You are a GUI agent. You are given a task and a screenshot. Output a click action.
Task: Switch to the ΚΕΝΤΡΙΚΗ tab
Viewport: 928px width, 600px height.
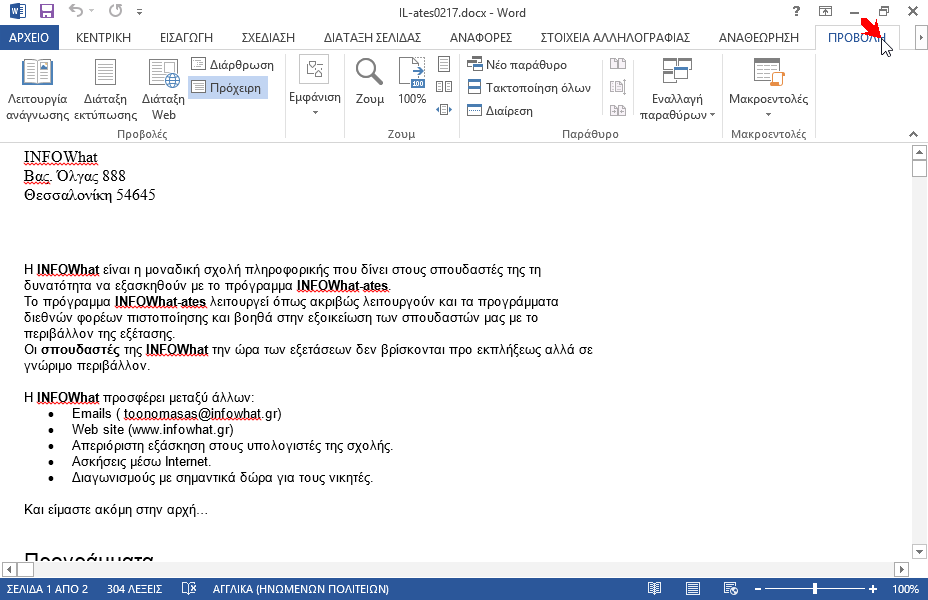[x=103, y=37]
